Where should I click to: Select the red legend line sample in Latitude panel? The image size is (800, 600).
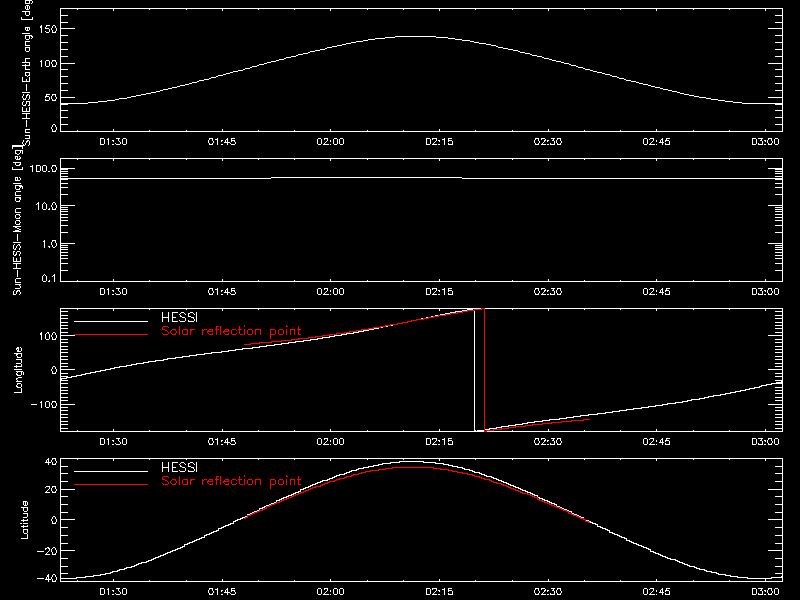coord(111,485)
